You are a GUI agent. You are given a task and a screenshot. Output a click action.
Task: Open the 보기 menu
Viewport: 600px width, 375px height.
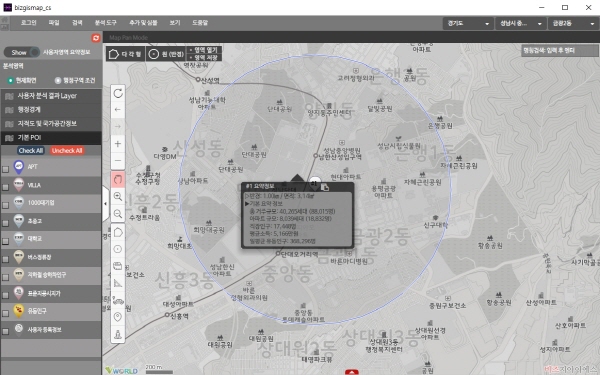(x=174, y=23)
